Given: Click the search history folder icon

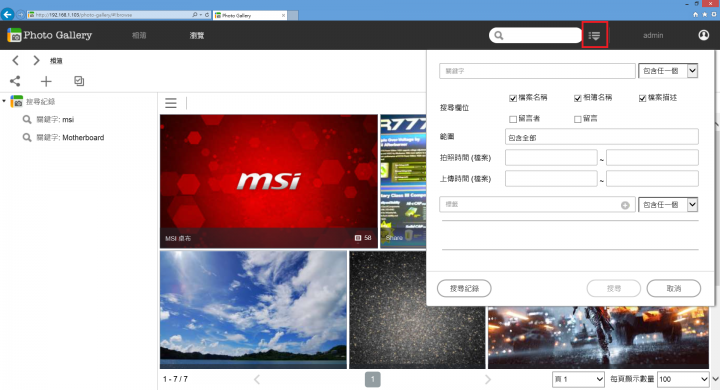Looking at the screenshot, I should [17, 101].
